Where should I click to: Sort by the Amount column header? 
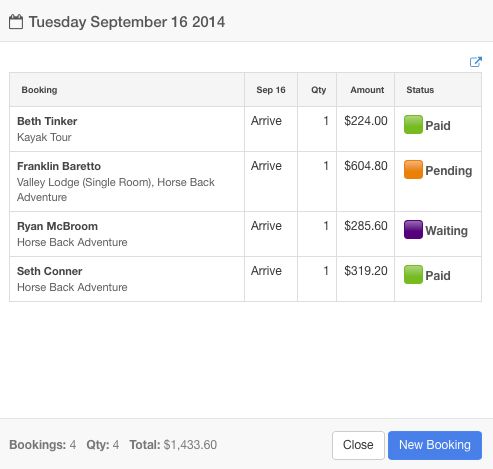[367, 90]
